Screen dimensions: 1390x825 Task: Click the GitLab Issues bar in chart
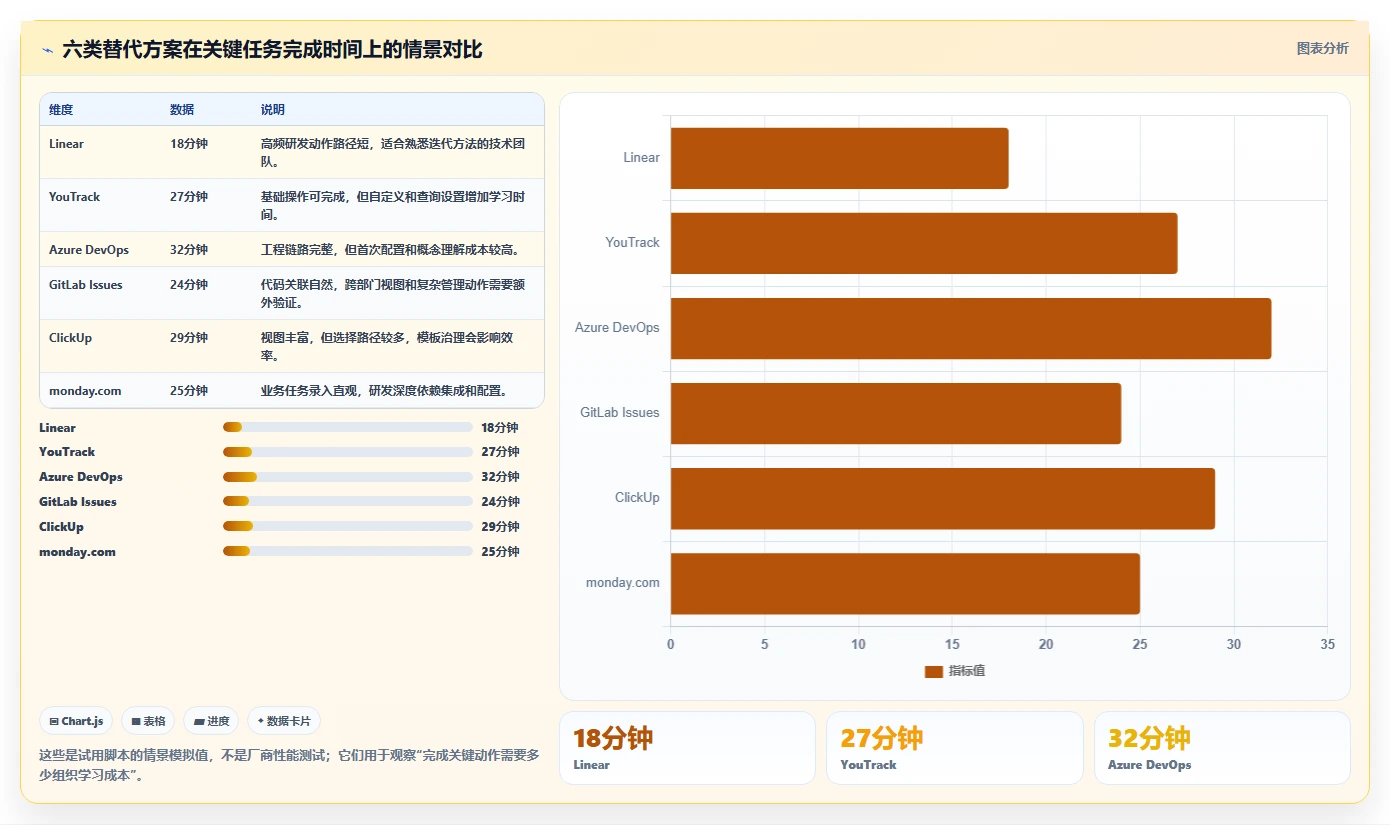click(x=896, y=413)
